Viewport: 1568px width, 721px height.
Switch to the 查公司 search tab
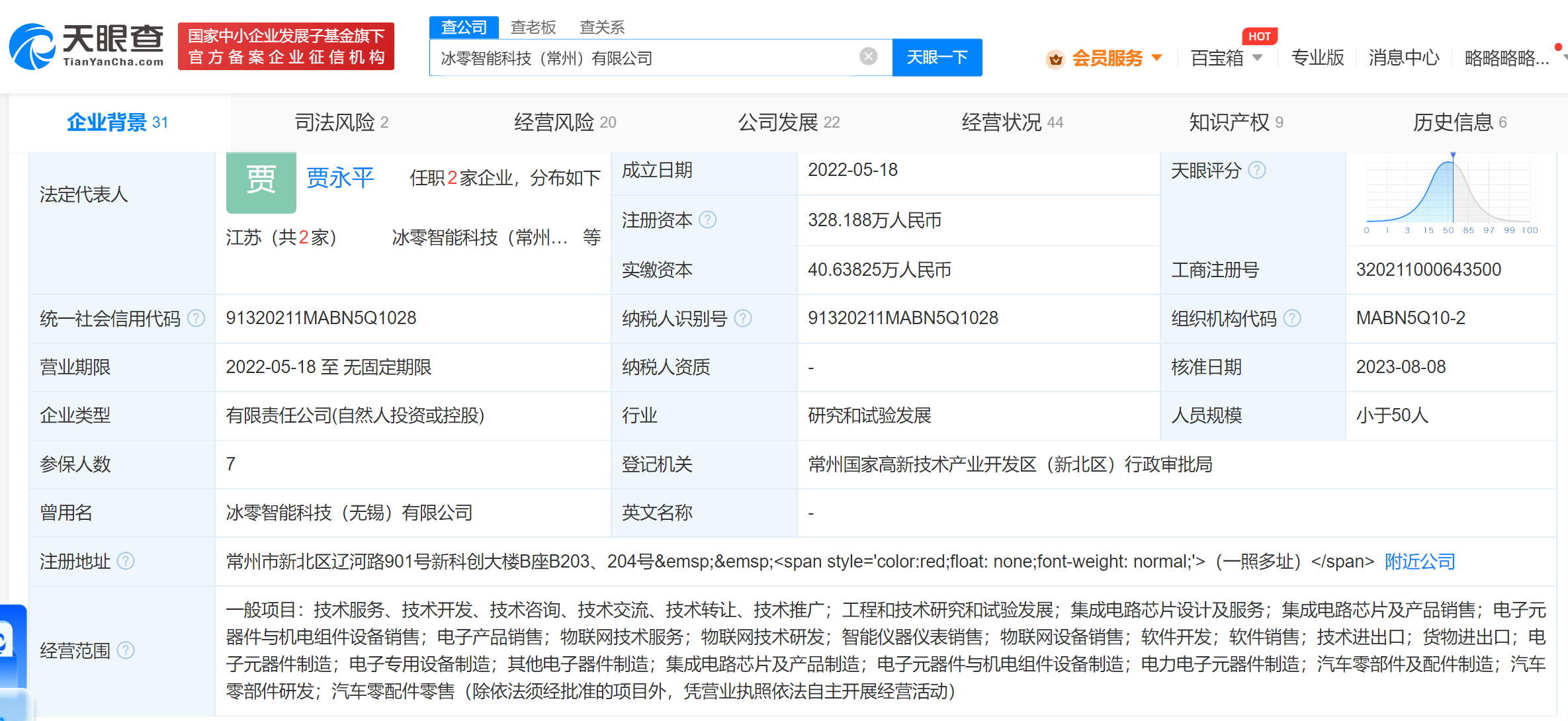464,27
